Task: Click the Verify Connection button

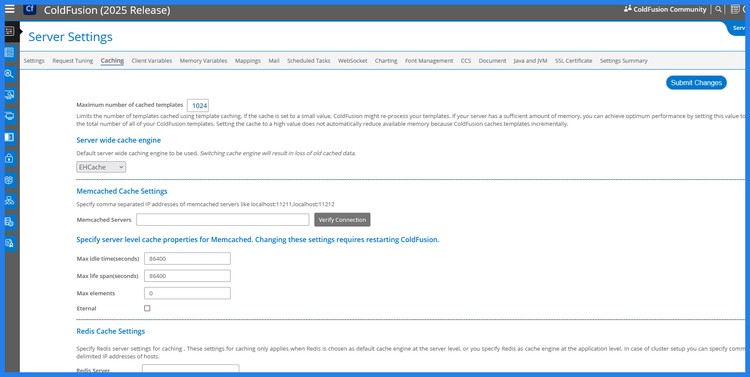Action: tap(342, 220)
